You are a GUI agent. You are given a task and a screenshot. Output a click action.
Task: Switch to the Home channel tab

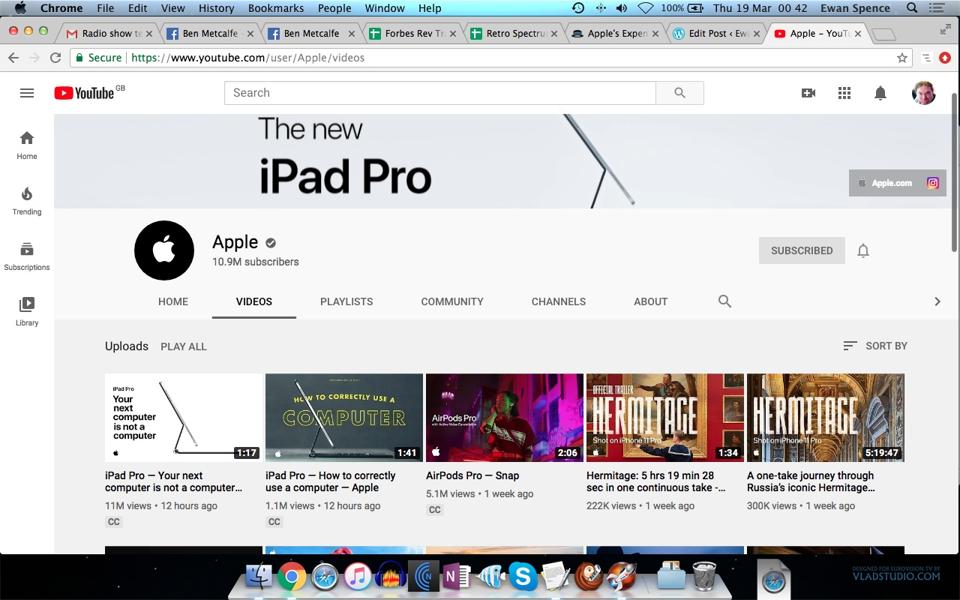[173, 302]
